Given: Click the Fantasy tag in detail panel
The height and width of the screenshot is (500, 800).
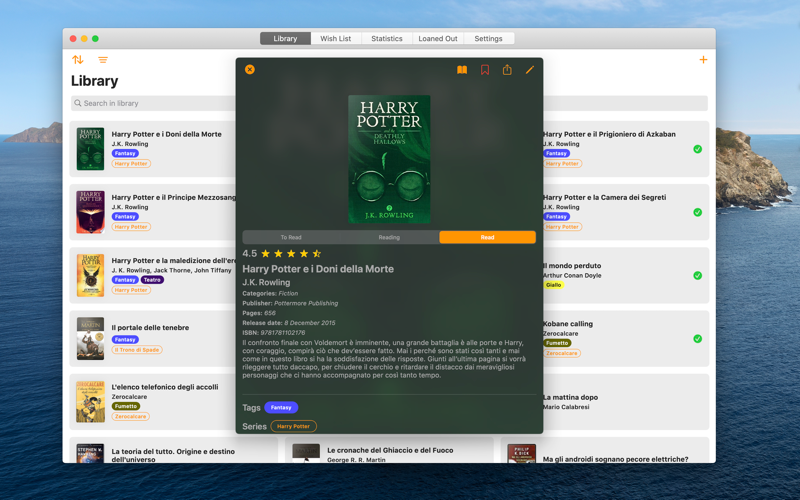Looking at the screenshot, I should [x=281, y=408].
